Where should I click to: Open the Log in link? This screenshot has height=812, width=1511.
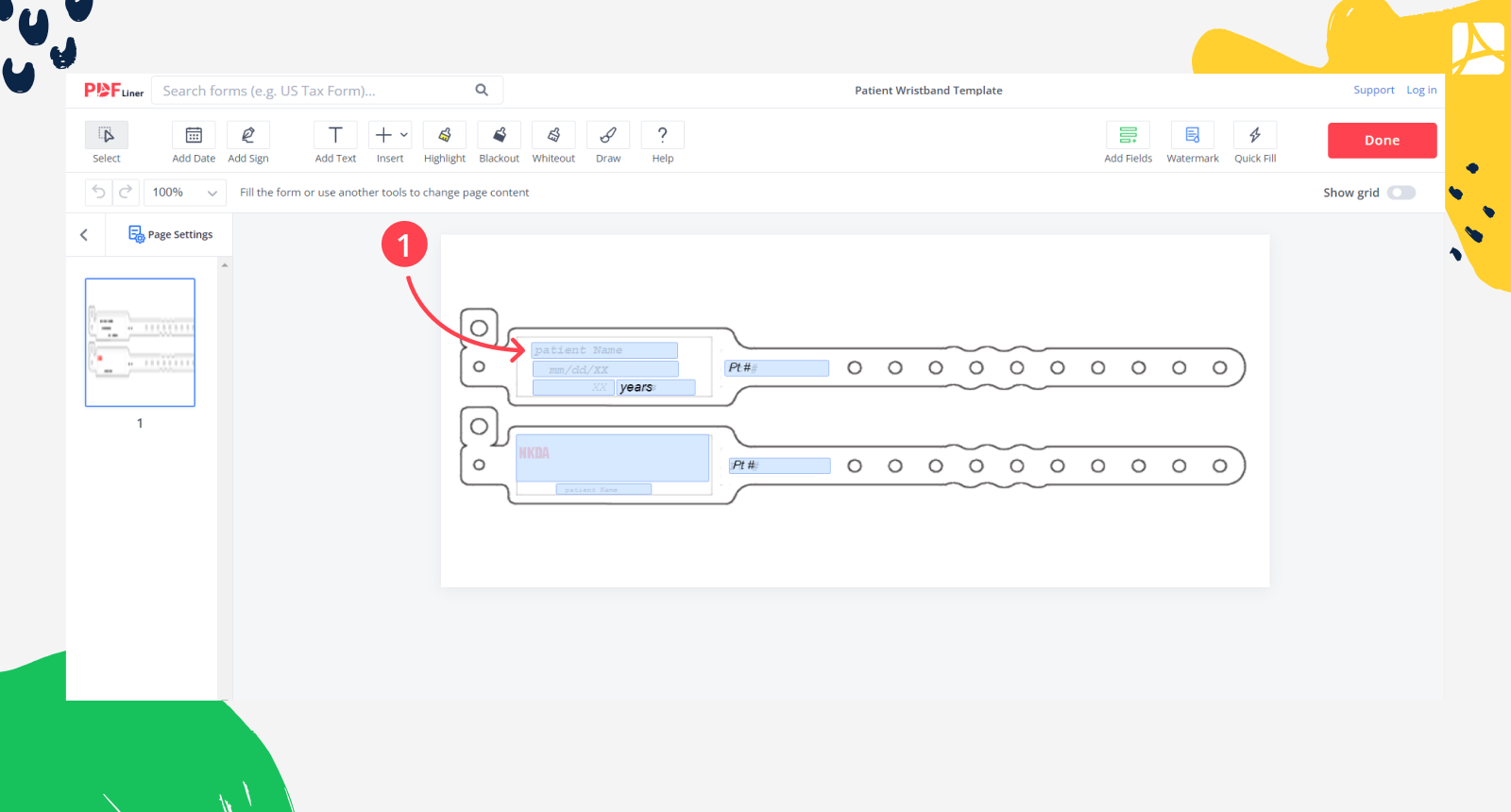click(x=1420, y=91)
